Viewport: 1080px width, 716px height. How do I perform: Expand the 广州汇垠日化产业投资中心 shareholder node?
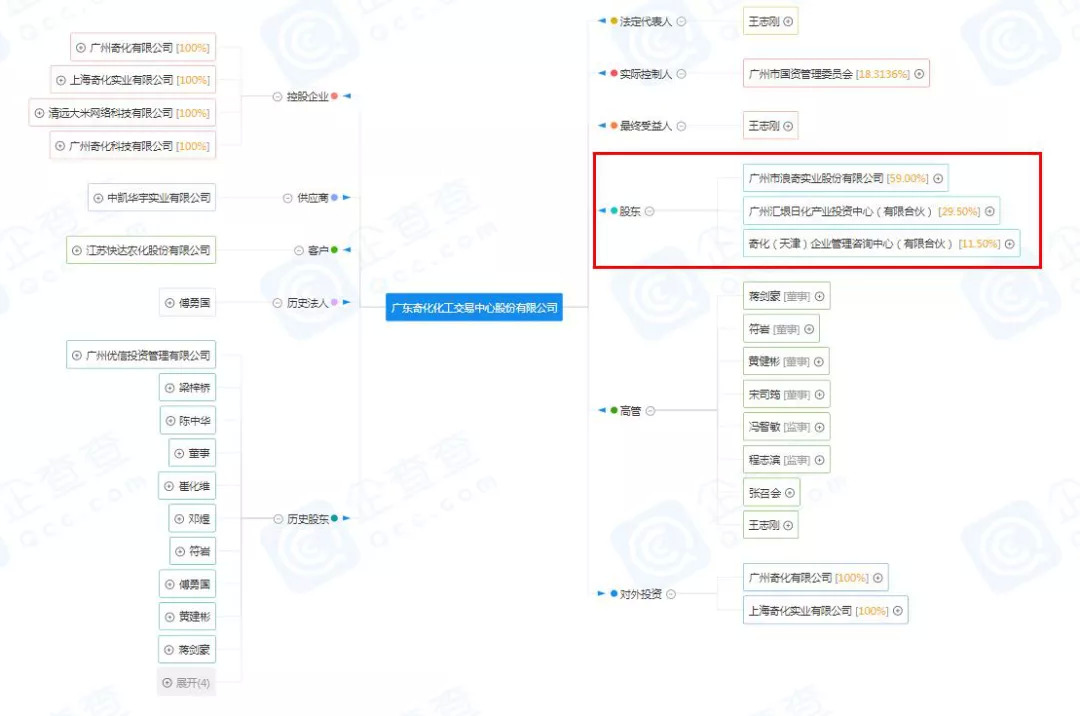coord(989,211)
